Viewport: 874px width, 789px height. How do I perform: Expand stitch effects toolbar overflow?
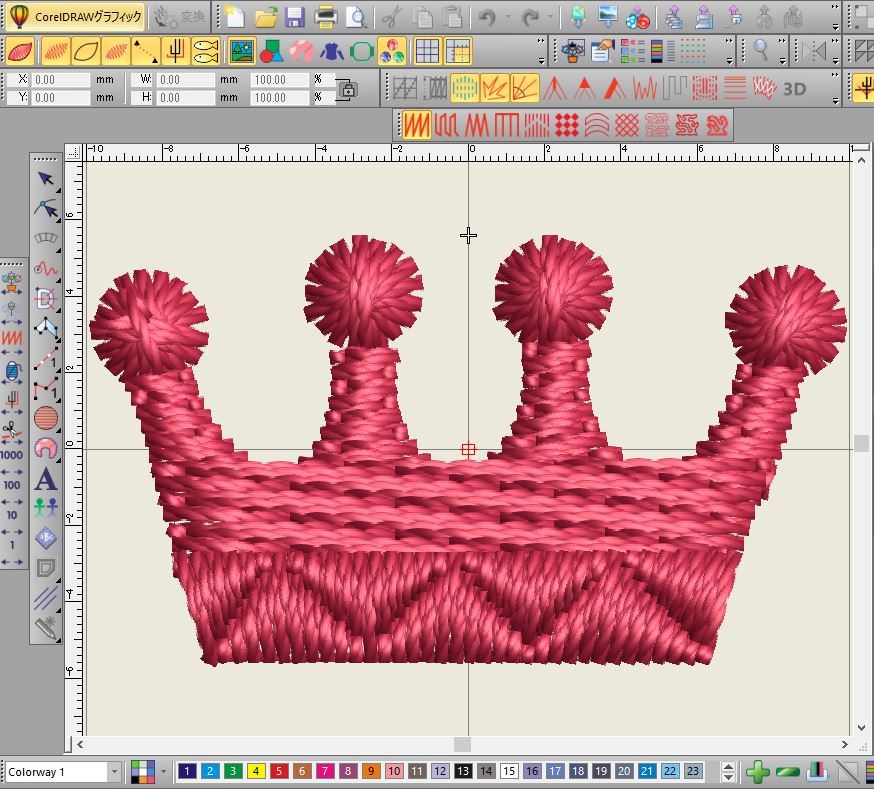[x=835, y=89]
